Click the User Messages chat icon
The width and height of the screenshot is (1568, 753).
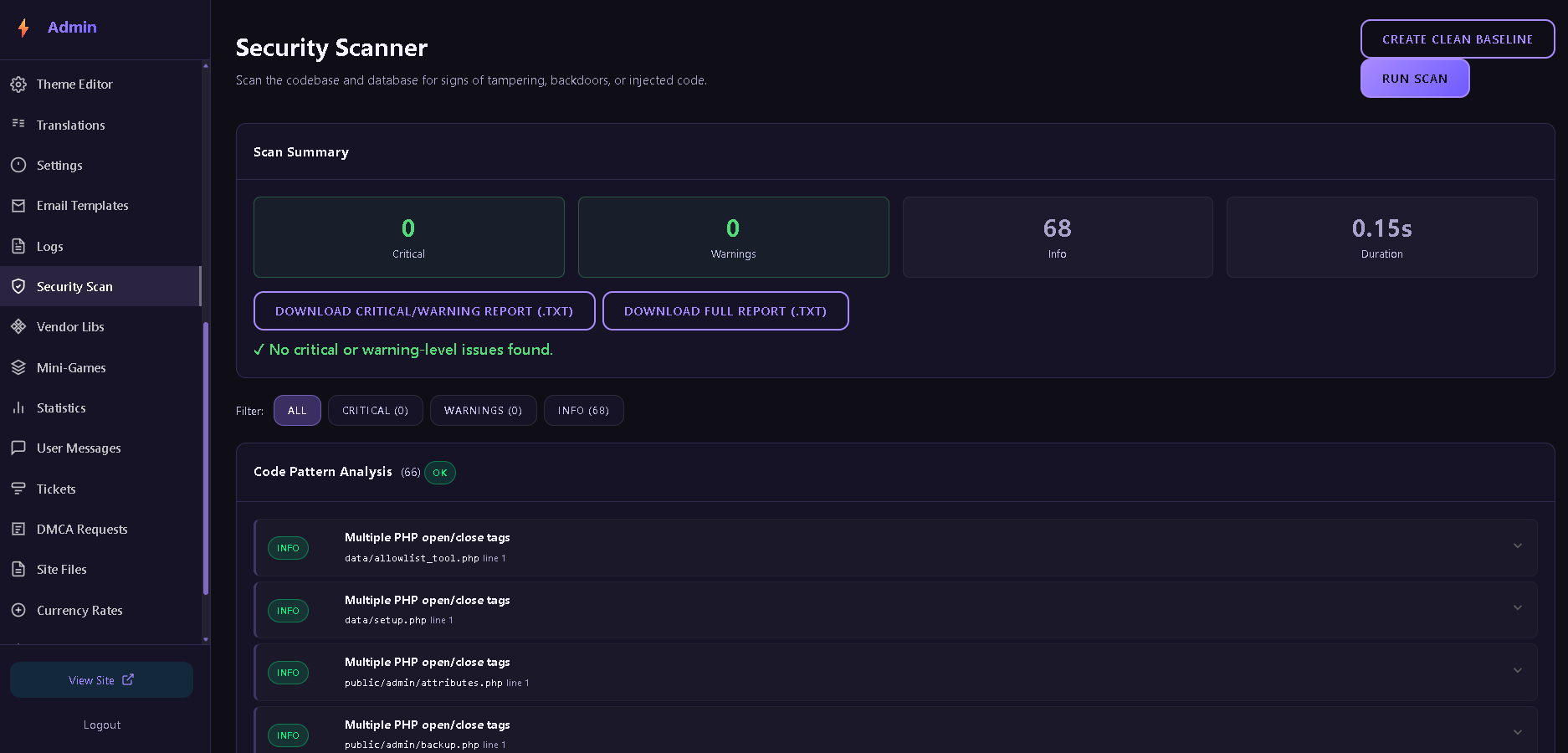click(x=18, y=448)
